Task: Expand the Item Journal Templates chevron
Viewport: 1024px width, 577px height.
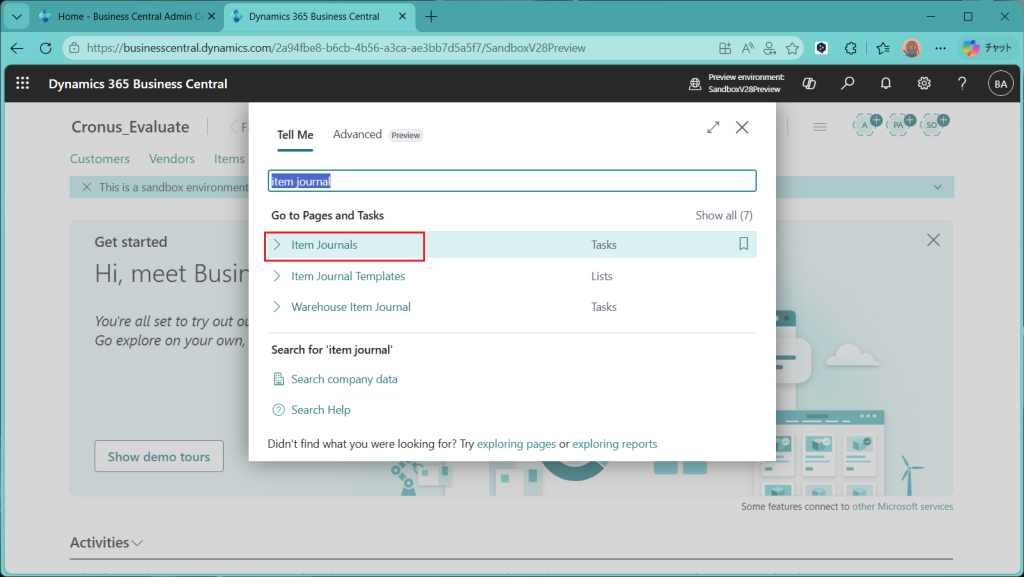Action: point(277,276)
